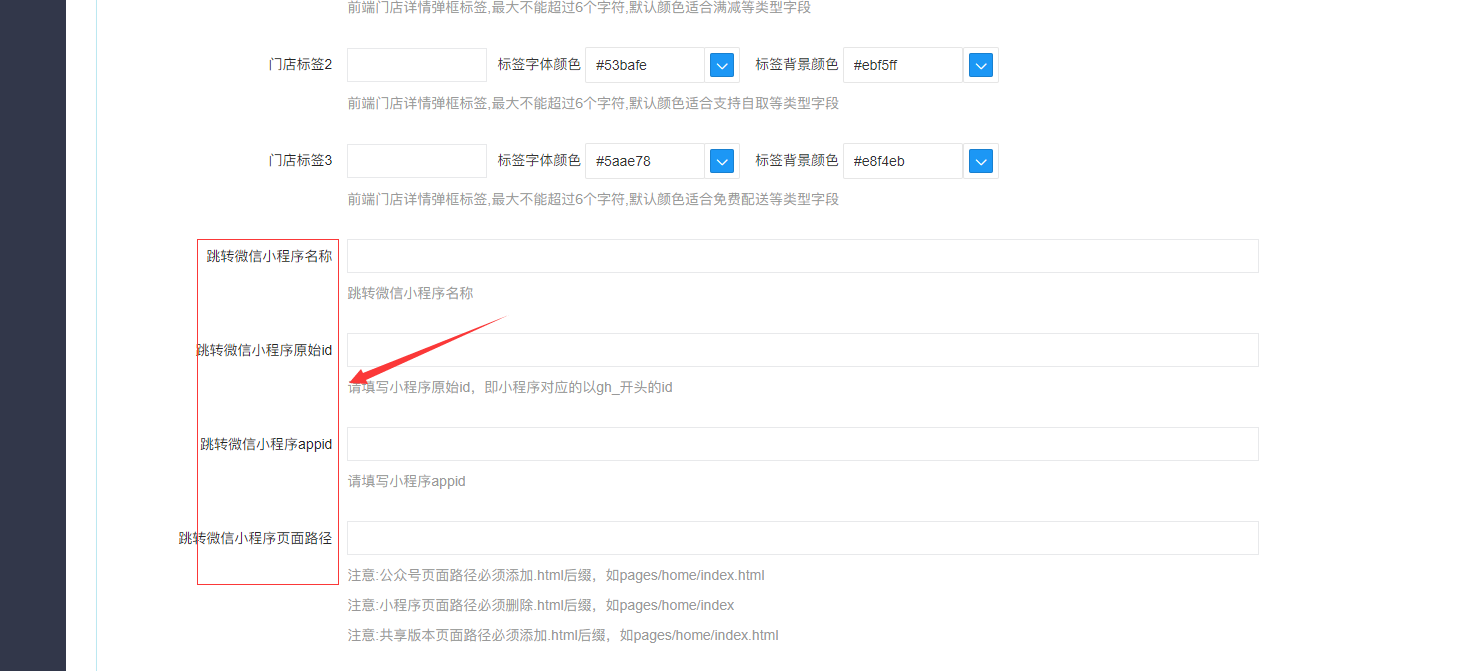Edit the #5aae78 font color value field
This screenshot has height=671, width=1465.
pyautogui.click(x=645, y=161)
